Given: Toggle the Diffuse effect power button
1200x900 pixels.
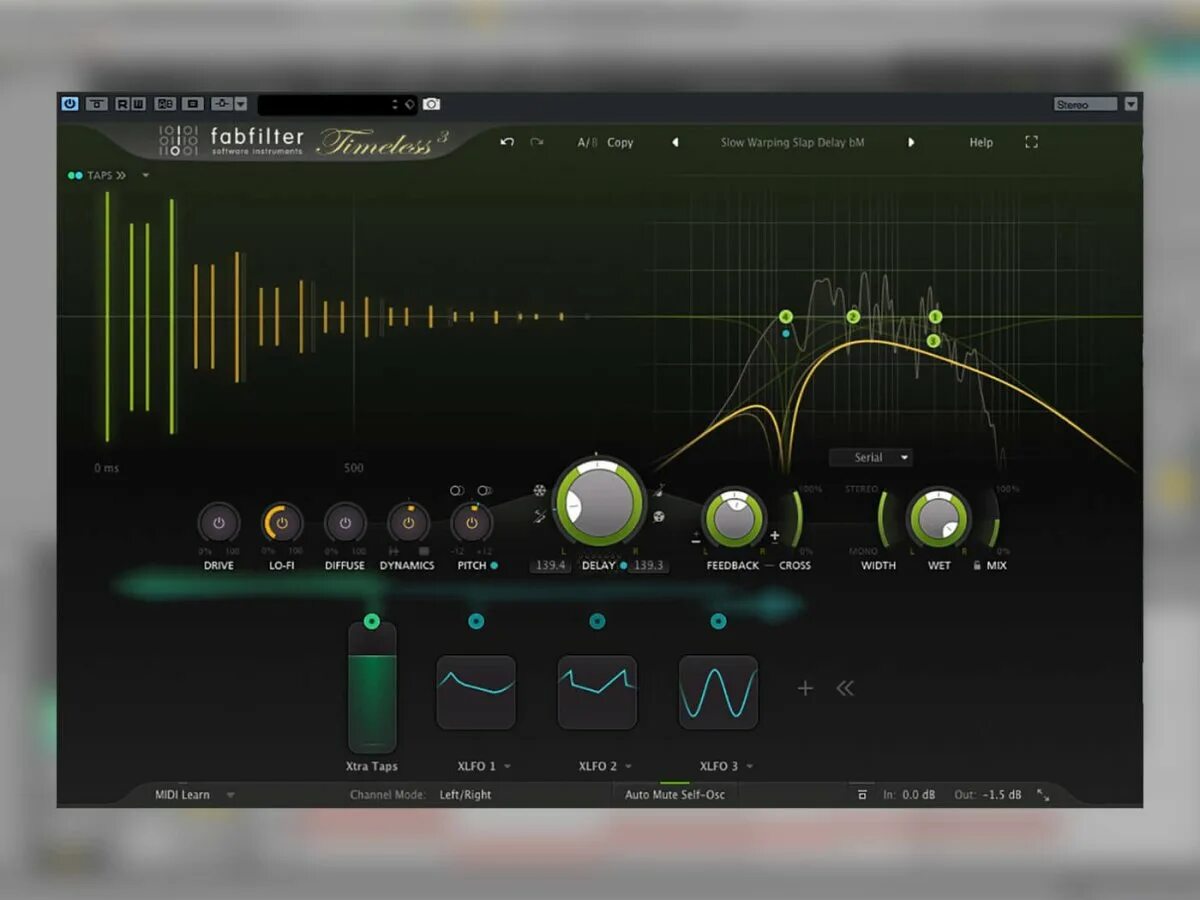Looking at the screenshot, I should 345,523.
